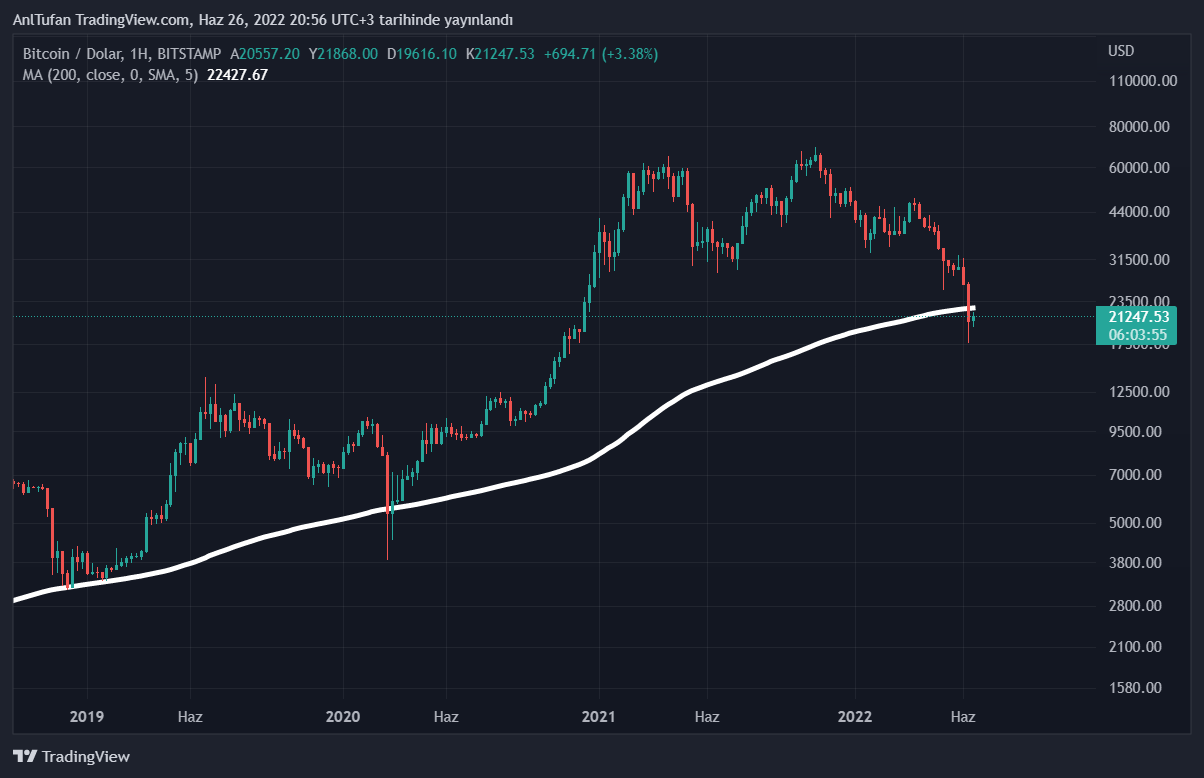Click the AnlTufan TradingView.com publication header
Viewport: 1204px width, 778px height.
[262, 20]
